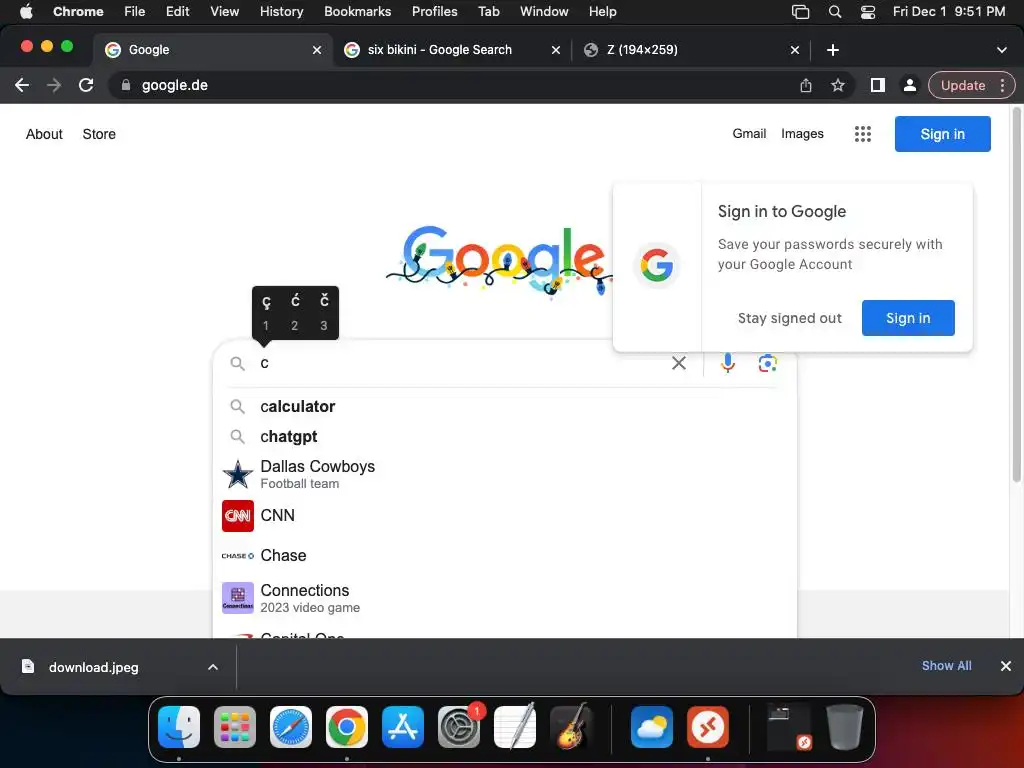1024x768 pixels.
Task: Click the blue Sign in header button
Action: click(x=942, y=134)
